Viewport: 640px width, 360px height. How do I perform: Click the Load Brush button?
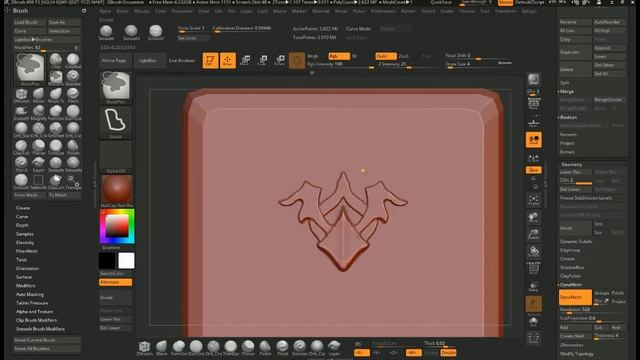[x=29, y=22]
